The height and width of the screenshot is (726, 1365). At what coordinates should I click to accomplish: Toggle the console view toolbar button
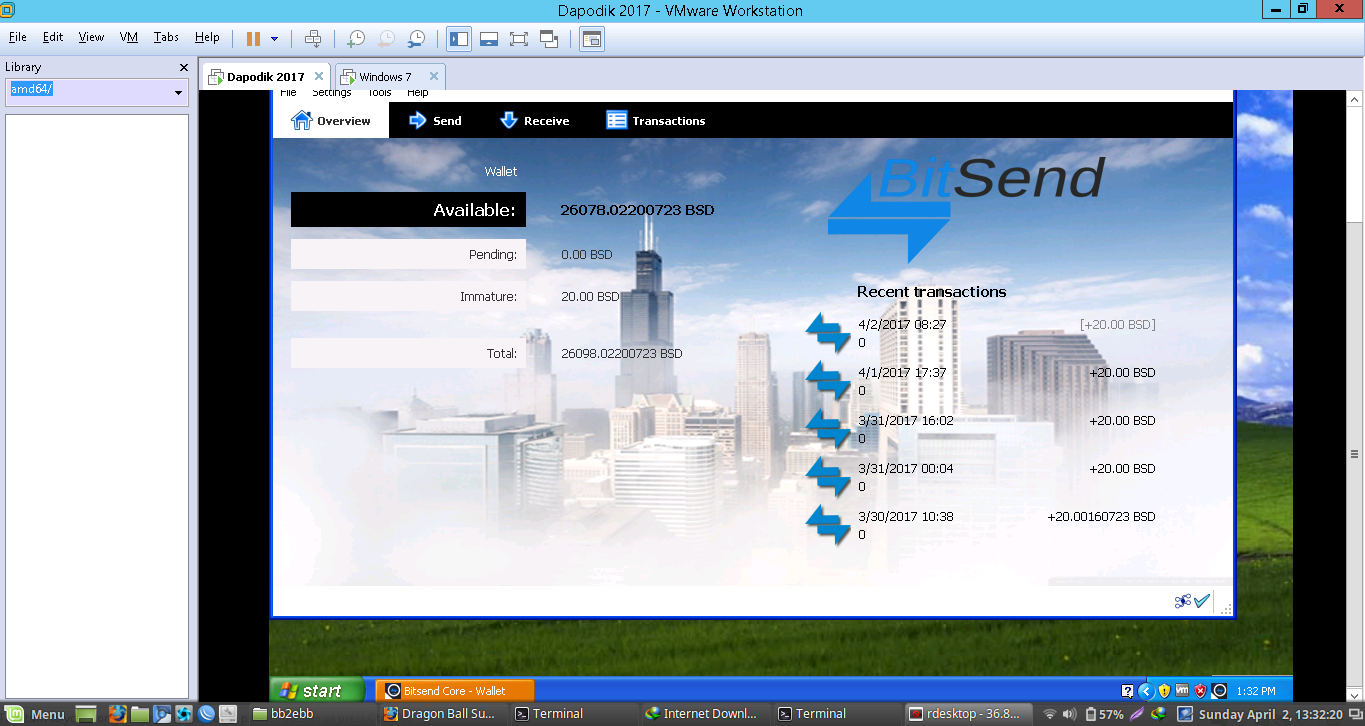[592, 39]
